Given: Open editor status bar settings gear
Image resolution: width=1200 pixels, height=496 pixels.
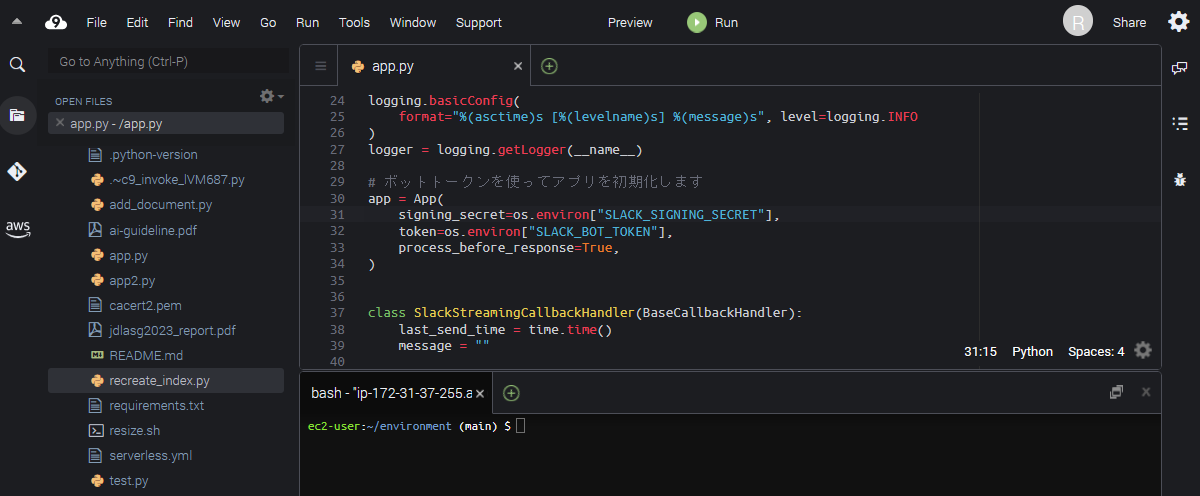Looking at the screenshot, I should (1143, 350).
